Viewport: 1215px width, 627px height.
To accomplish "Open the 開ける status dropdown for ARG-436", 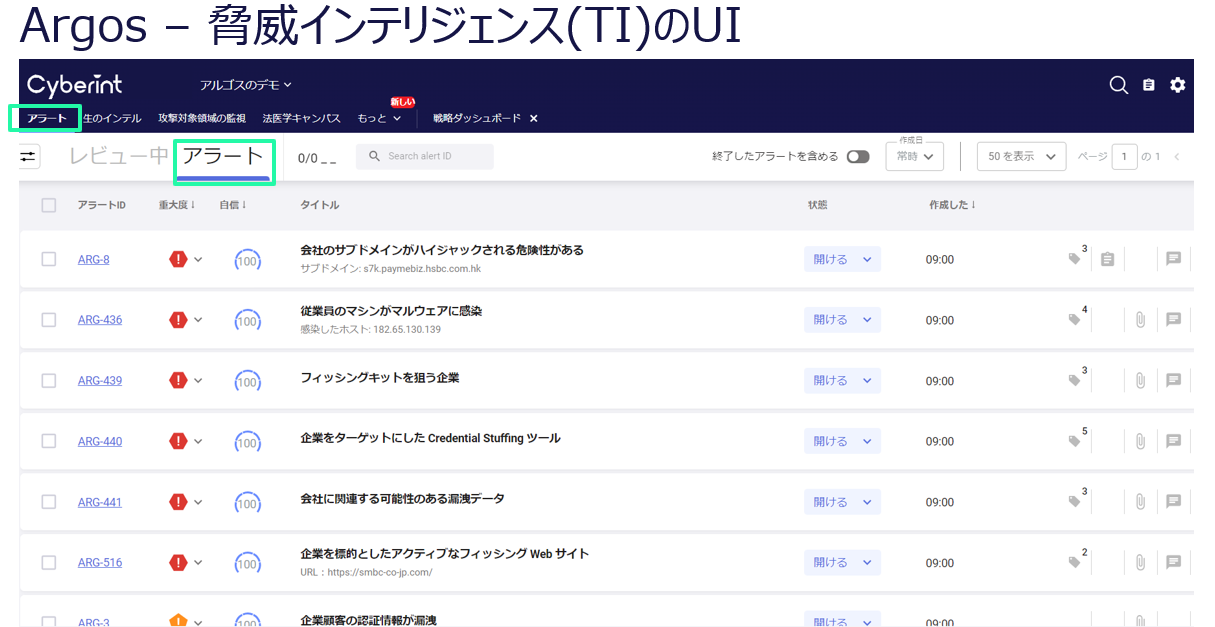I will [842, 320].
